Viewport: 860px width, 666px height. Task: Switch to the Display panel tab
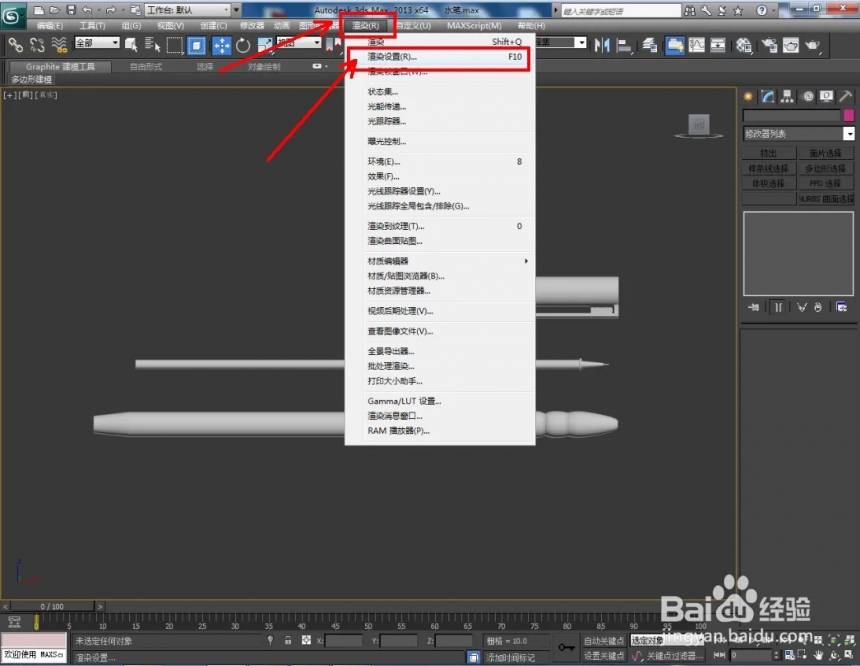[827, 97]
